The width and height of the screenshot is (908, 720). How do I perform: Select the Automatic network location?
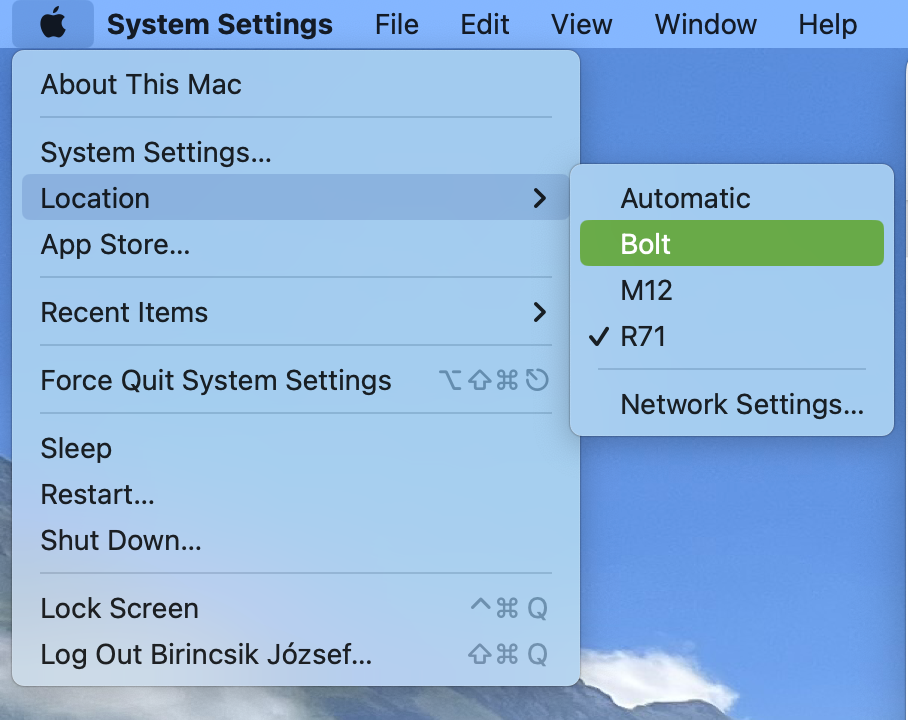tap(732, 198)
